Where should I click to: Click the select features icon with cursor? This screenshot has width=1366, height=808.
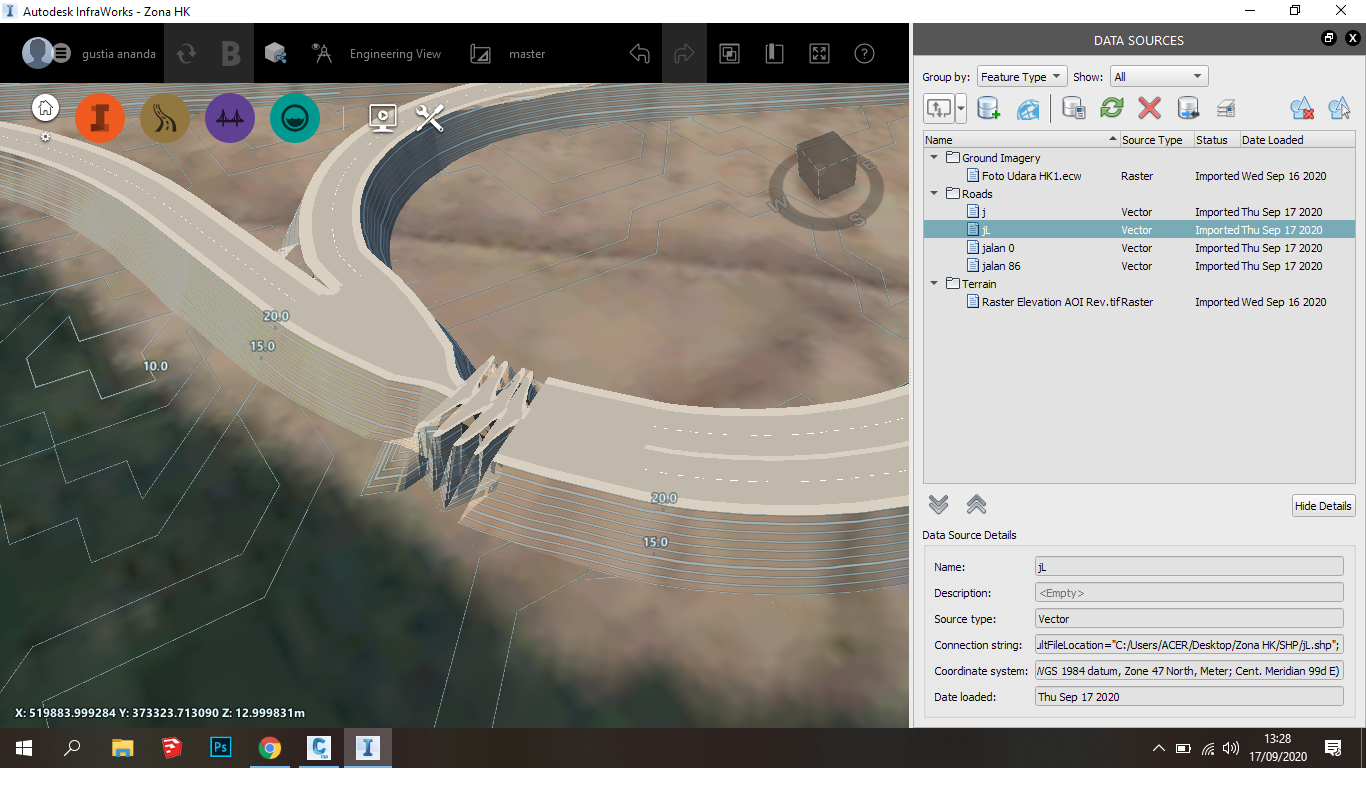click(1339, 108)
